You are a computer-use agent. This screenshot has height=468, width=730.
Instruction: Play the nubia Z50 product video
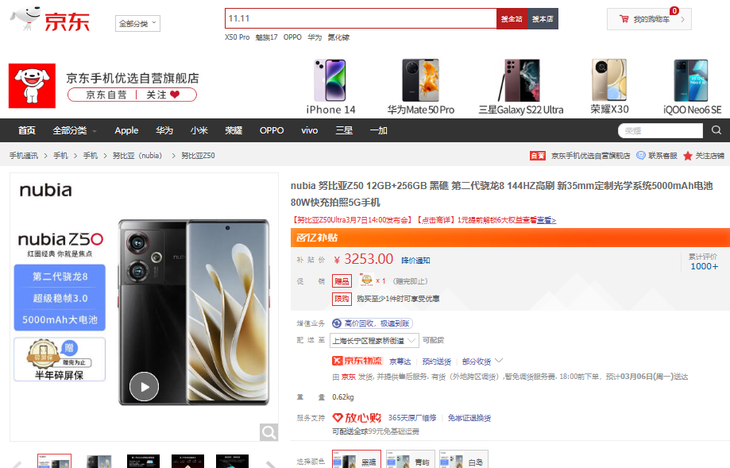coord(144,387)
